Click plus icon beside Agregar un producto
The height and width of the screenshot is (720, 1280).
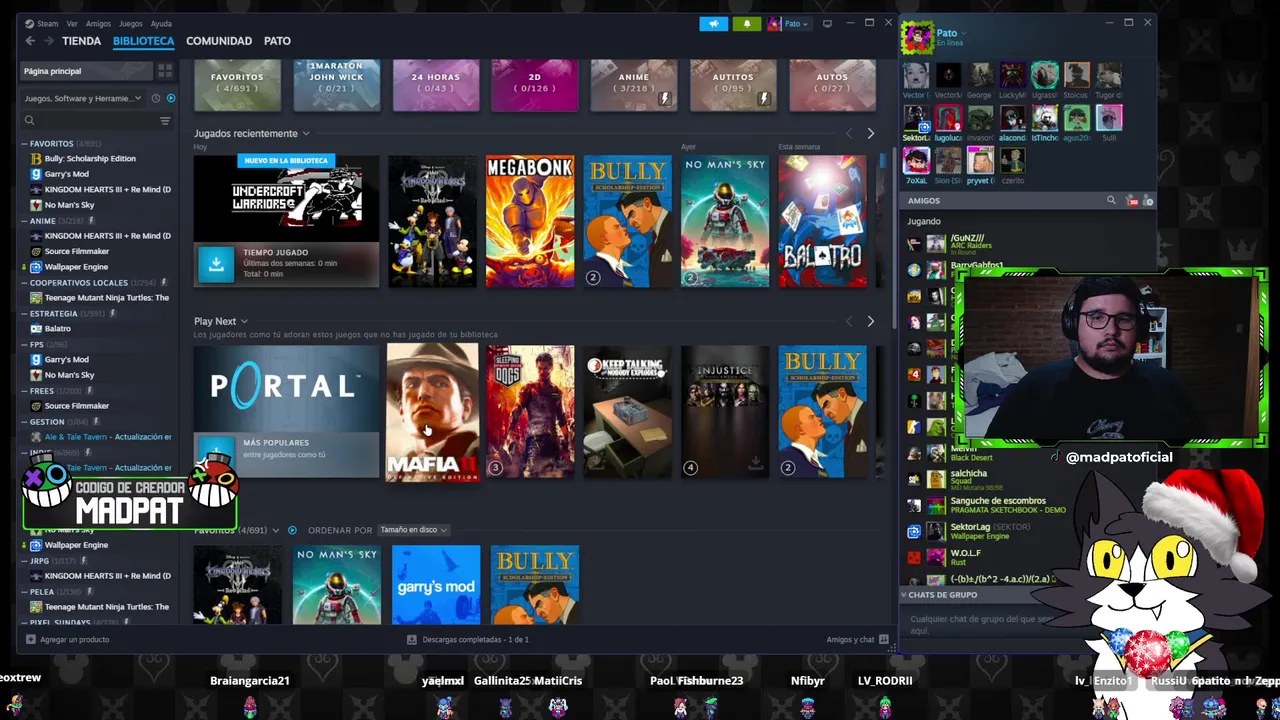[x=31, y=639]
